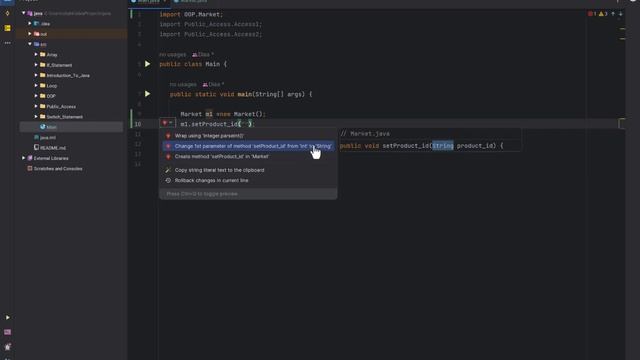Expand the Loop package
Viewport: 640px width, 360px height.
tap(36, 86)
